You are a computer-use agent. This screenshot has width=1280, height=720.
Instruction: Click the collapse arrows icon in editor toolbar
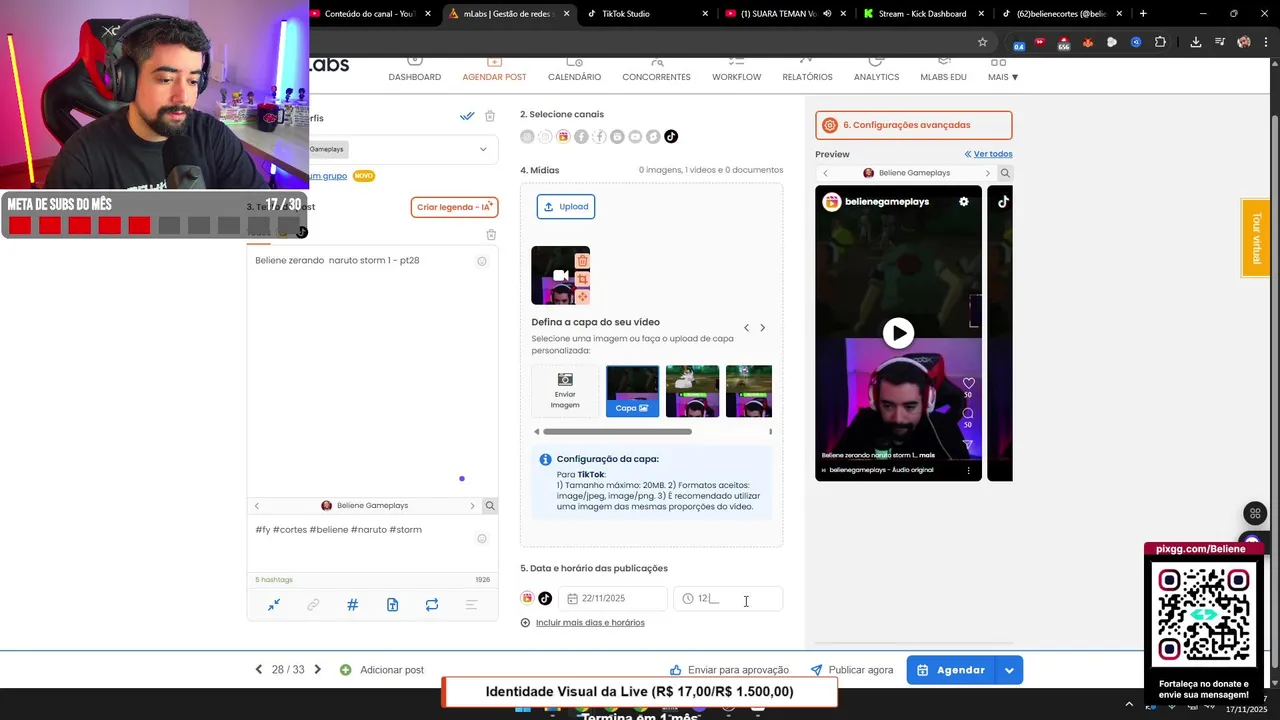click(x=273, y=605)
